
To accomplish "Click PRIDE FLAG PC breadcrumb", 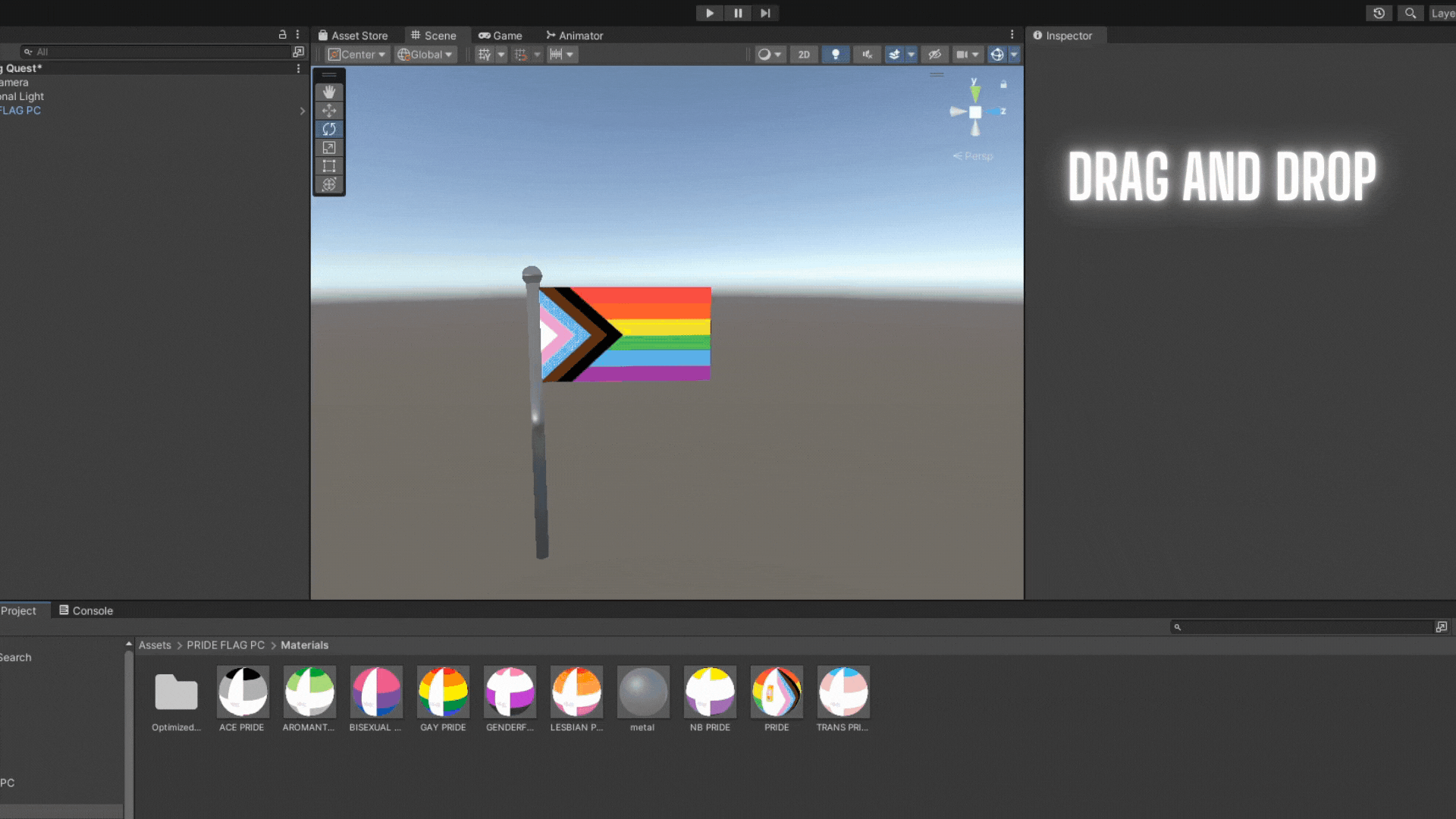I will [225, 645].
